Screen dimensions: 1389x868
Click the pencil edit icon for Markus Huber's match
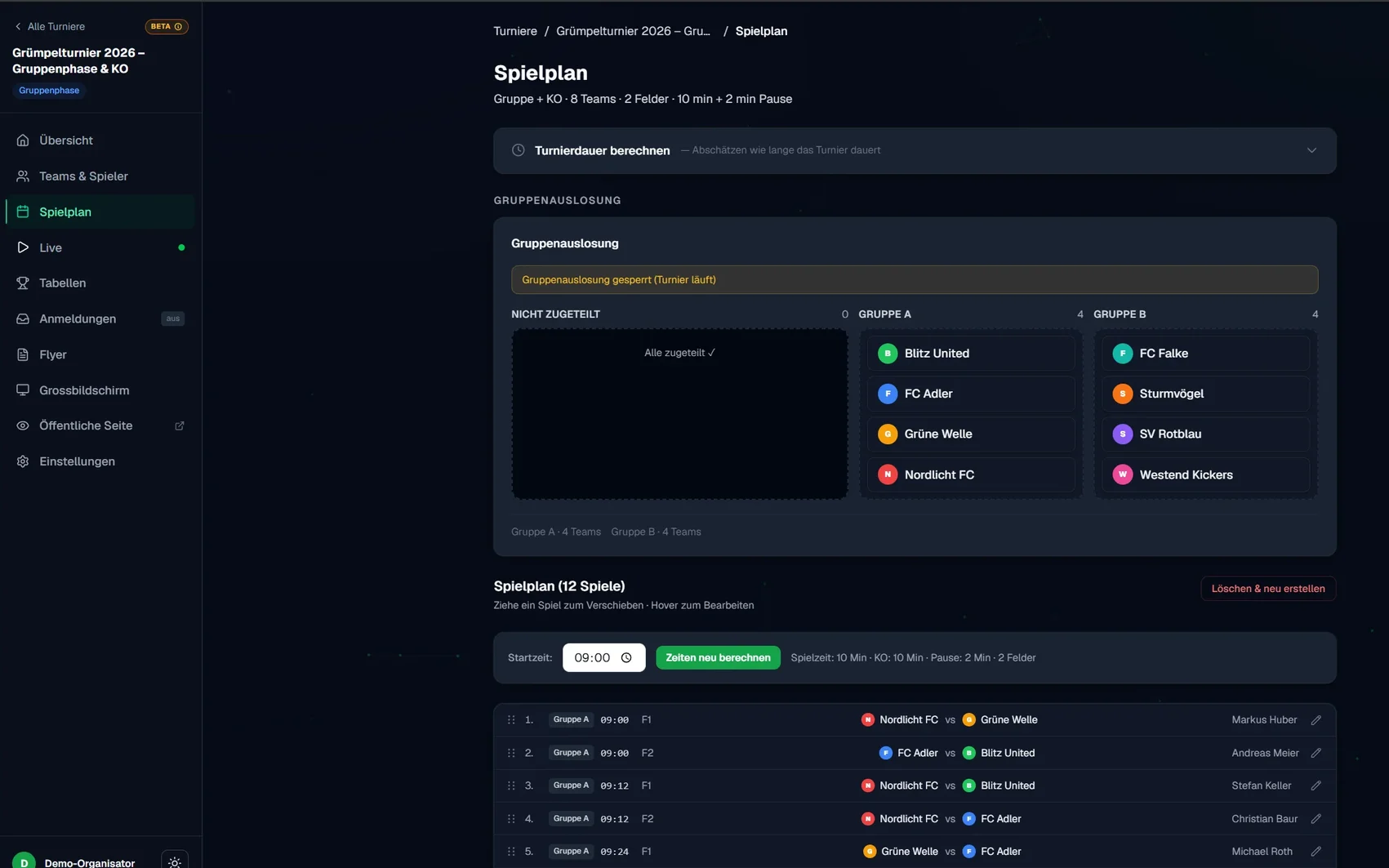1316,720
